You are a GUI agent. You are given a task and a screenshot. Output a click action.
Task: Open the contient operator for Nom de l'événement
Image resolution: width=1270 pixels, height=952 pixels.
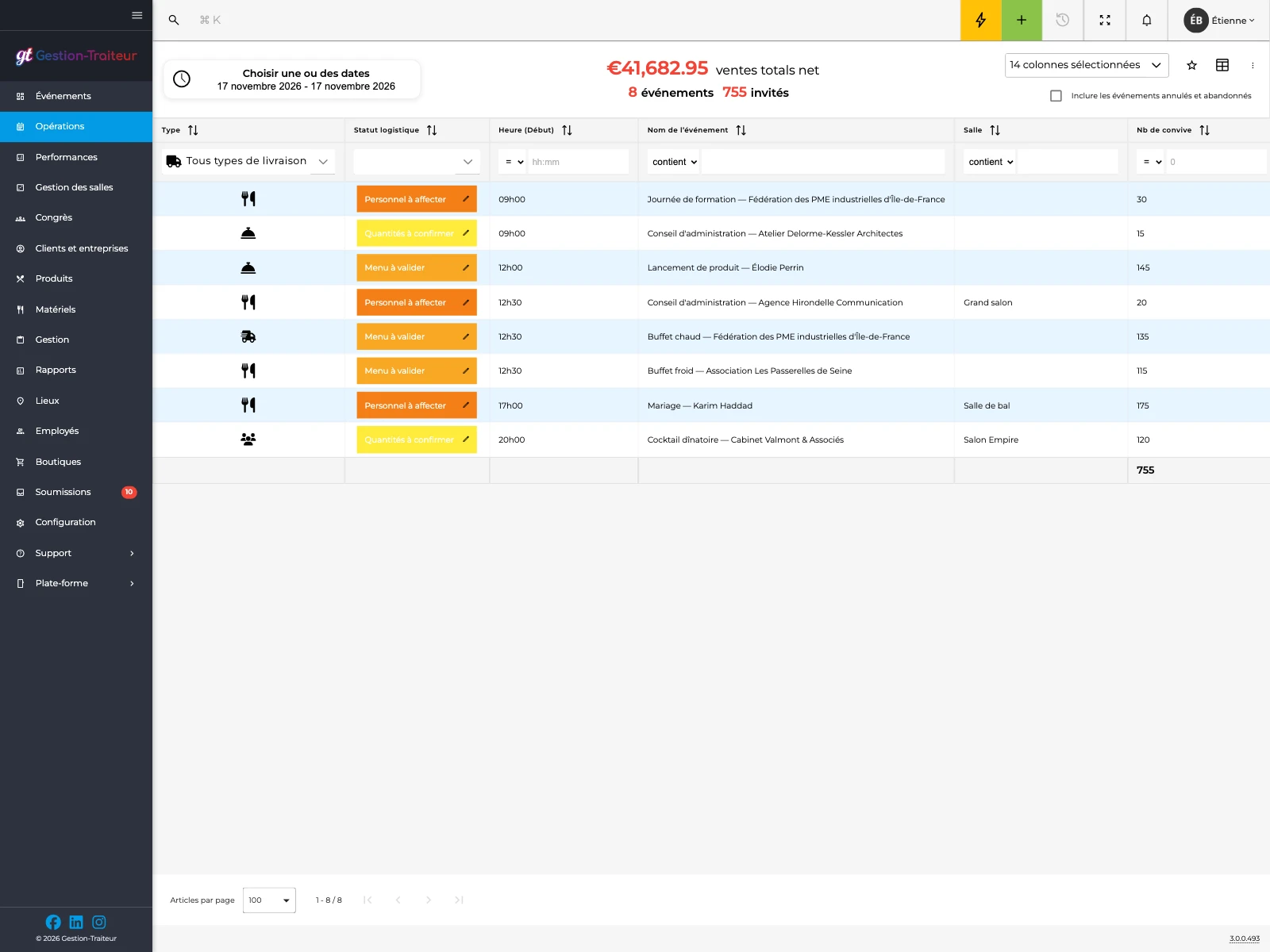click(x=675, y=162)
